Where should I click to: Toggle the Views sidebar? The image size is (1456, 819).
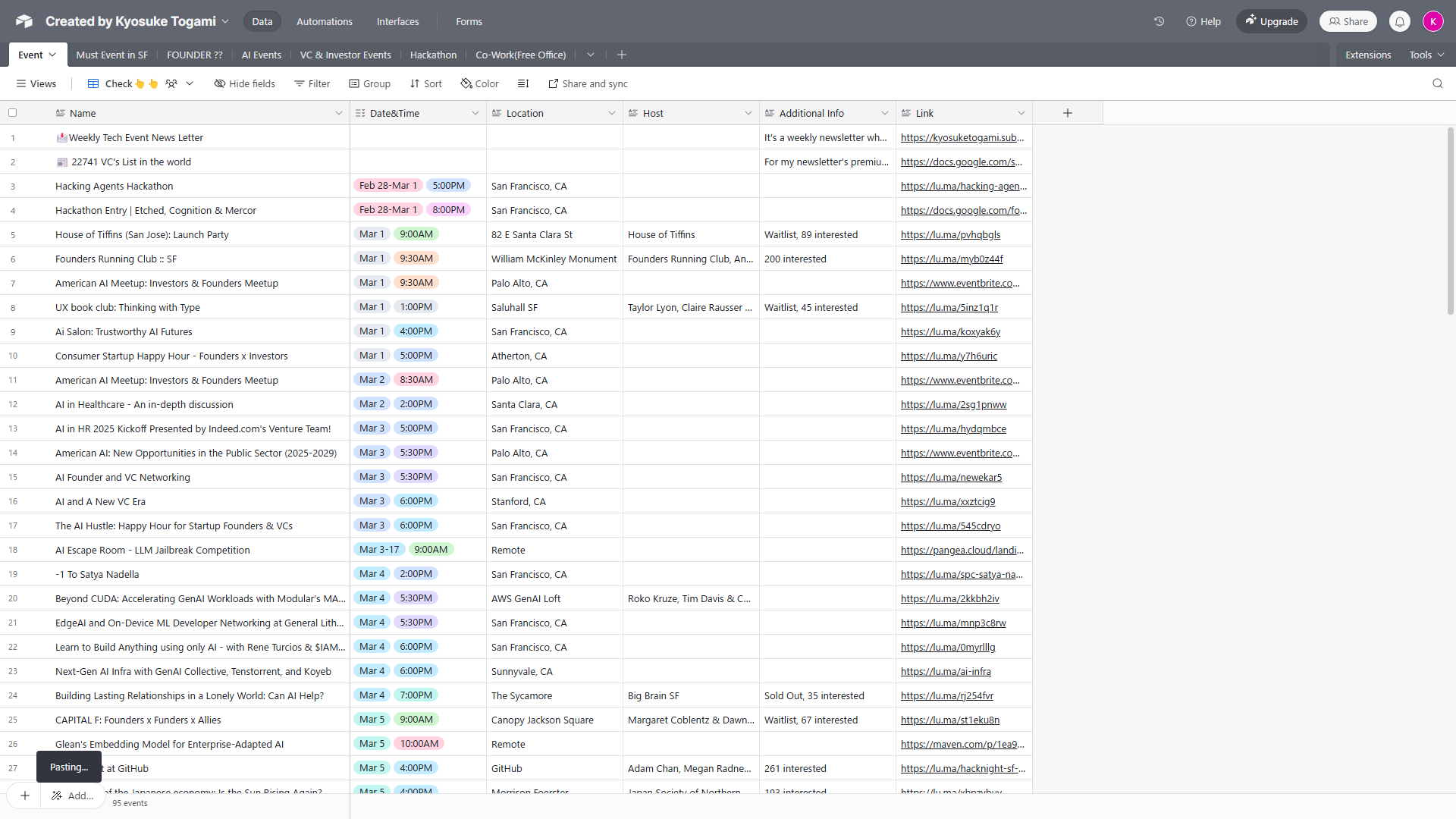36,83
